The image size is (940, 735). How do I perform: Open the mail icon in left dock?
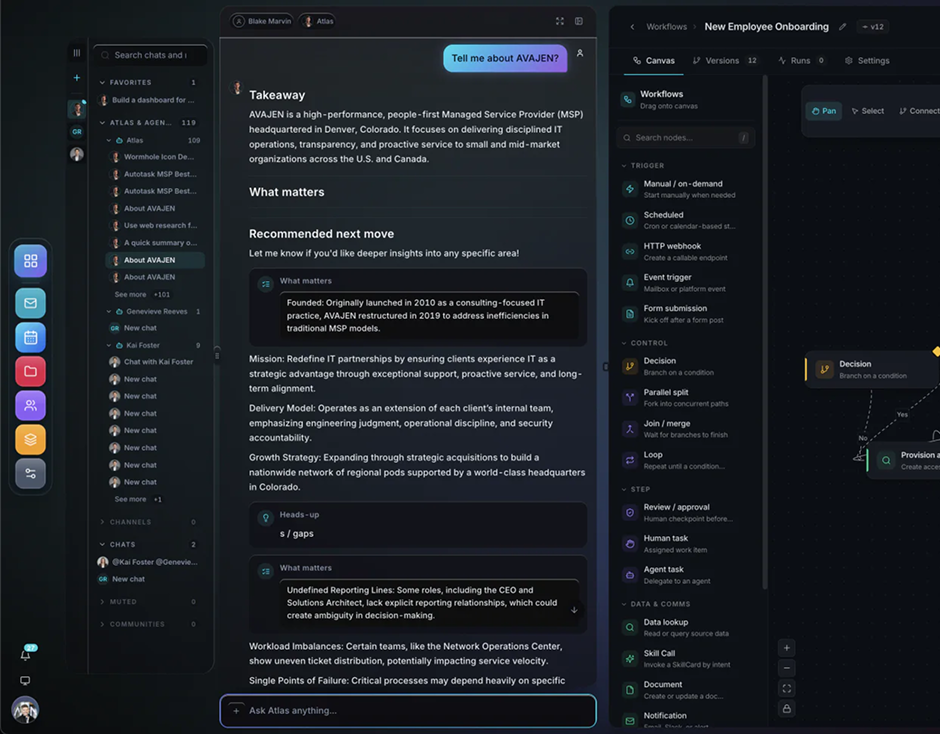click(31, 303)
